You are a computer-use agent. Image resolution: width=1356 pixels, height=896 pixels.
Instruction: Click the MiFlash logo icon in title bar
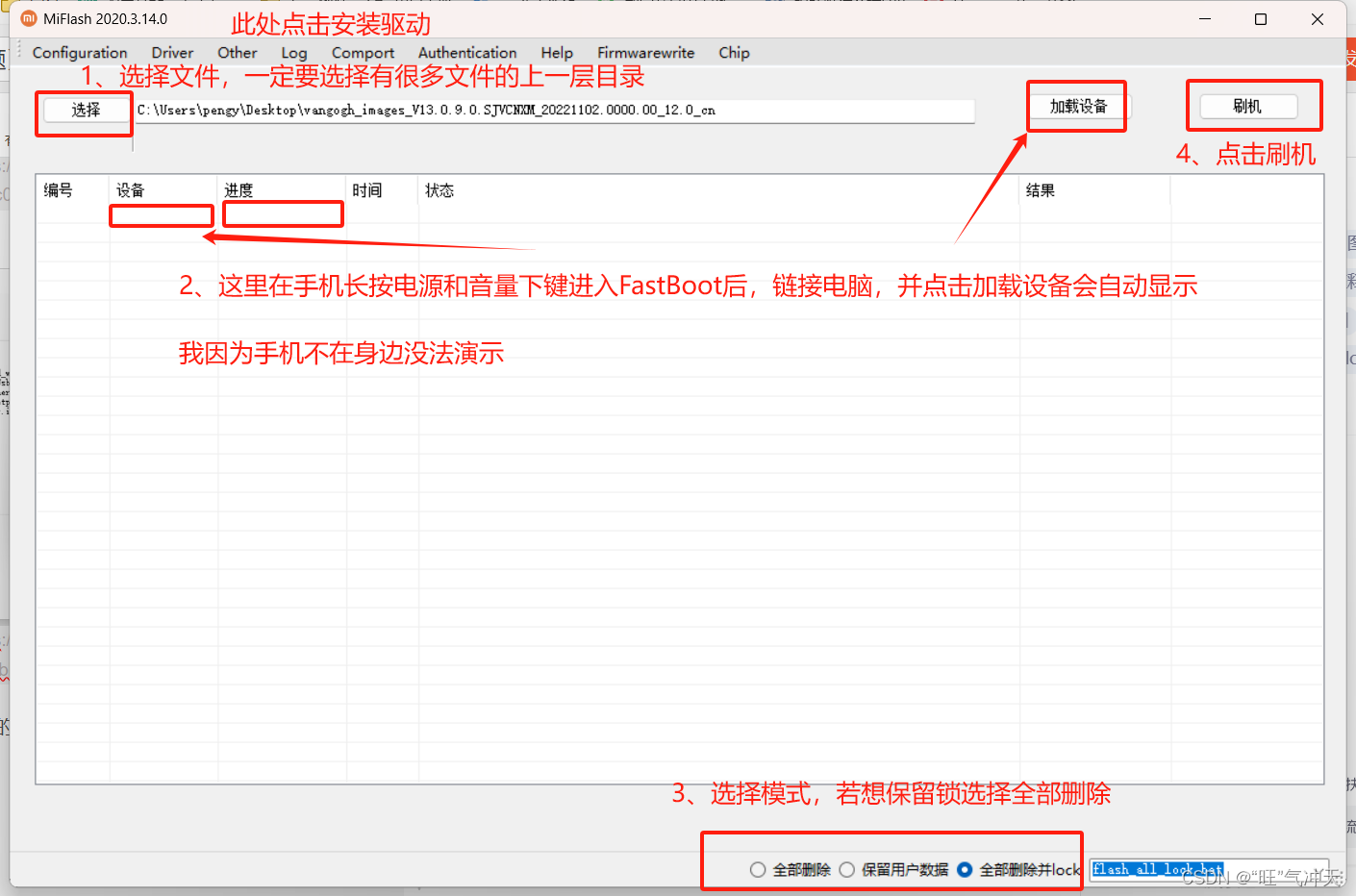(x=29, y=19)
